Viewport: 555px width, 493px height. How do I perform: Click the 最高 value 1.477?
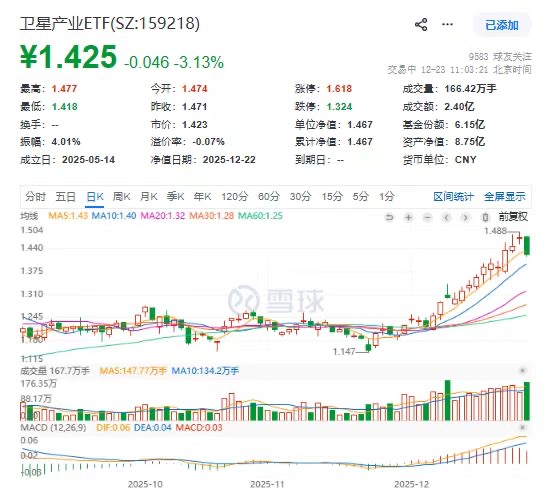pyautogui.click(x=64, y=88)
